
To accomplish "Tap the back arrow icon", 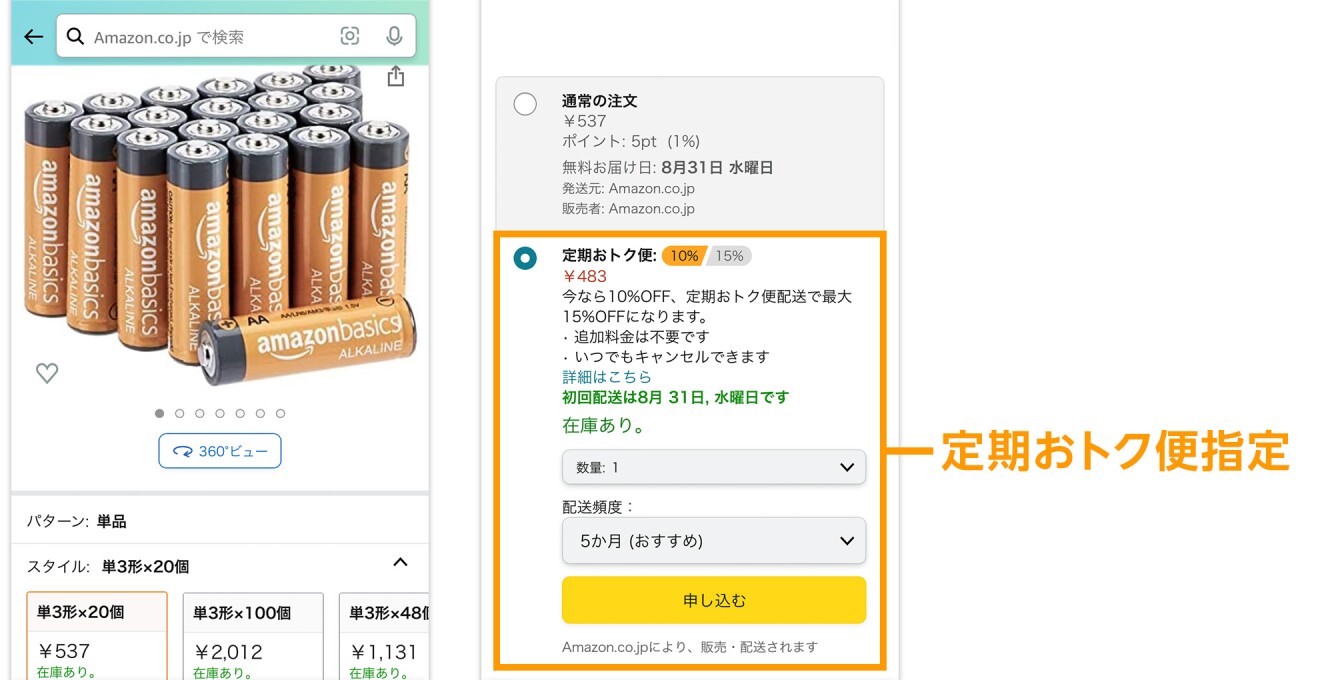I will 34,37.
